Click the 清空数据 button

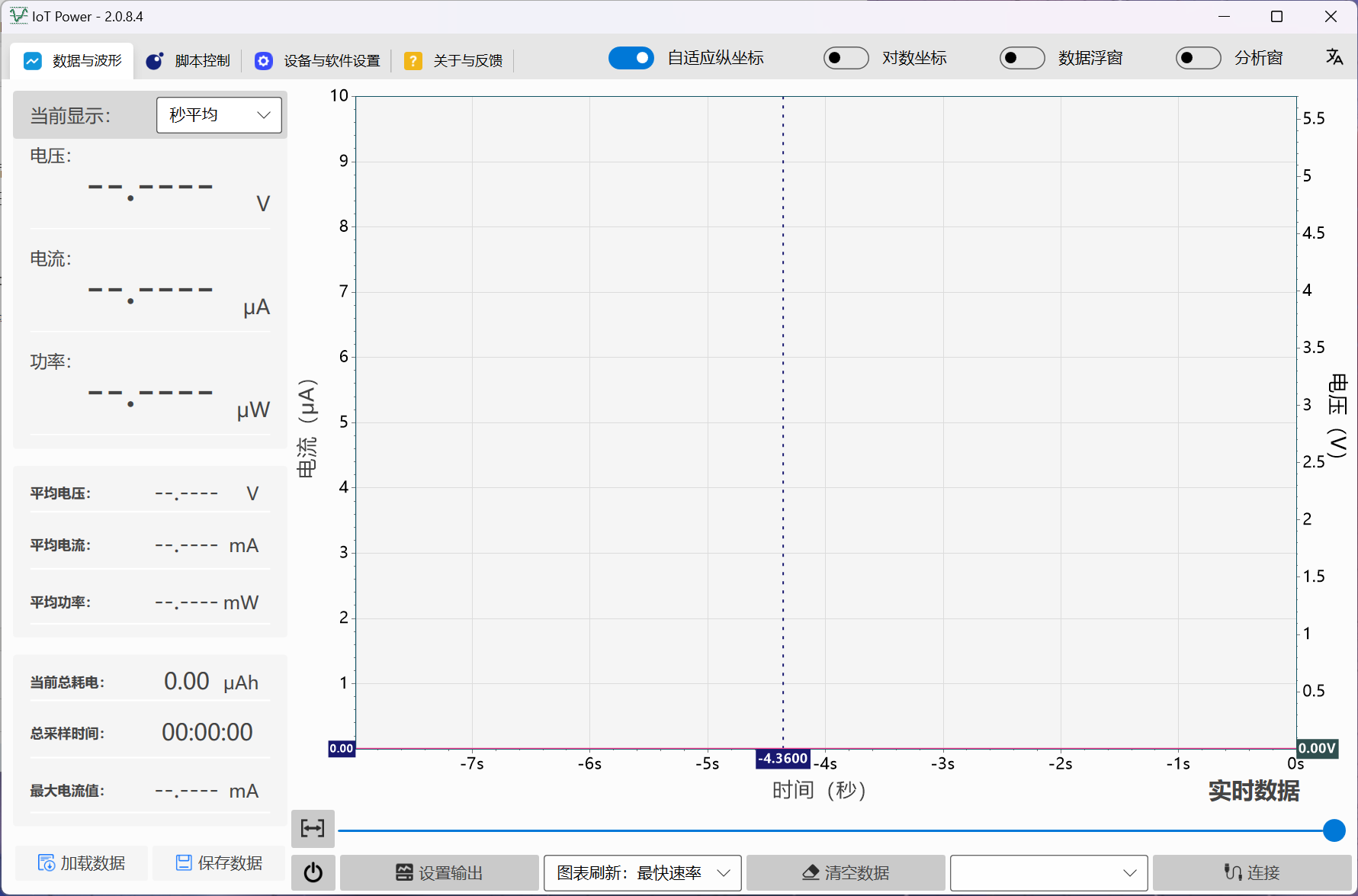(846, 873)
